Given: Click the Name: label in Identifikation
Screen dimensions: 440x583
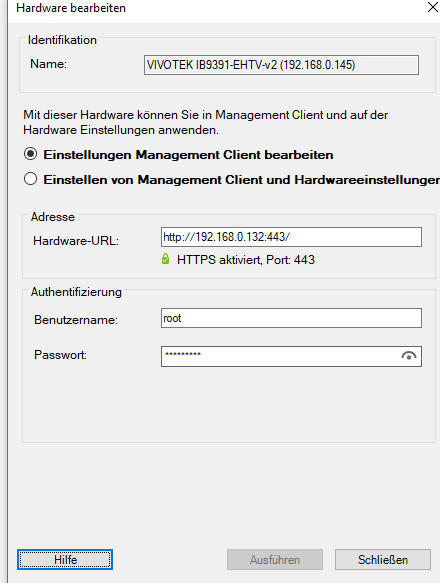Looking at the screenshot, I should pos(48,64).
